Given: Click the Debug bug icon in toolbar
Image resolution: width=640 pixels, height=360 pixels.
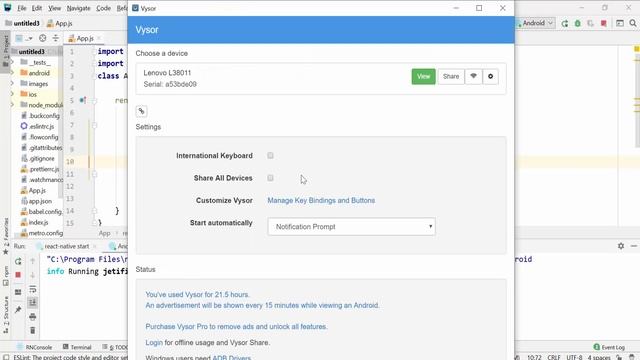Looking at the screenshot, I should click(x=578, y=23).
